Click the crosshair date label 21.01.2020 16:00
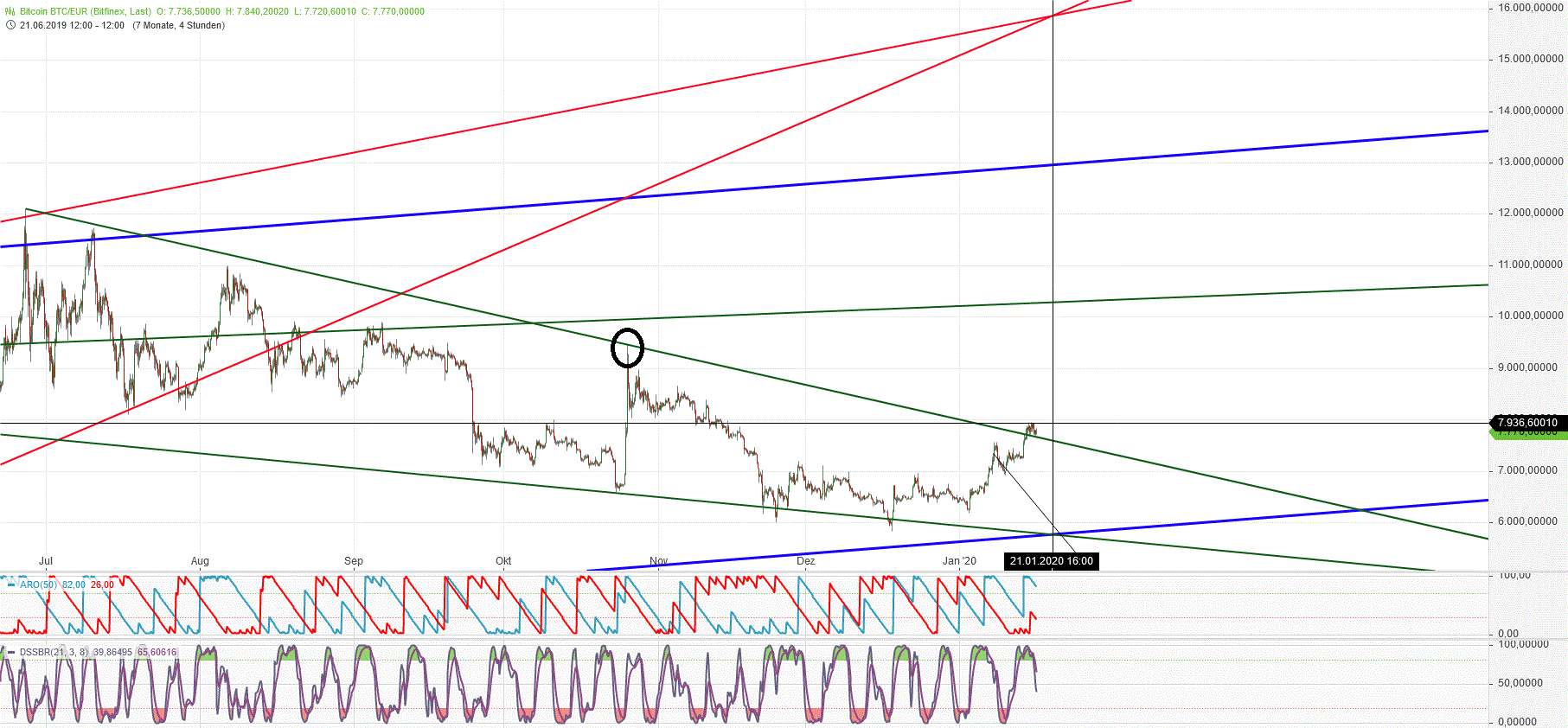 pos(1051,561)
